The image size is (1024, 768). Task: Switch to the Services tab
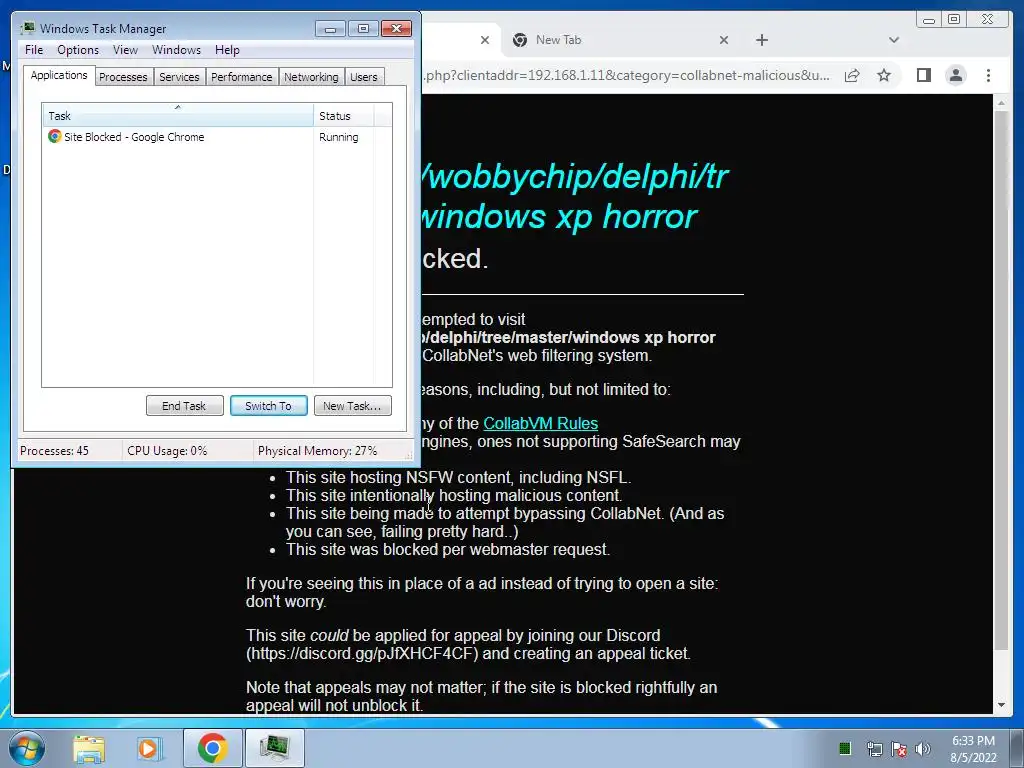click(179, 77)
